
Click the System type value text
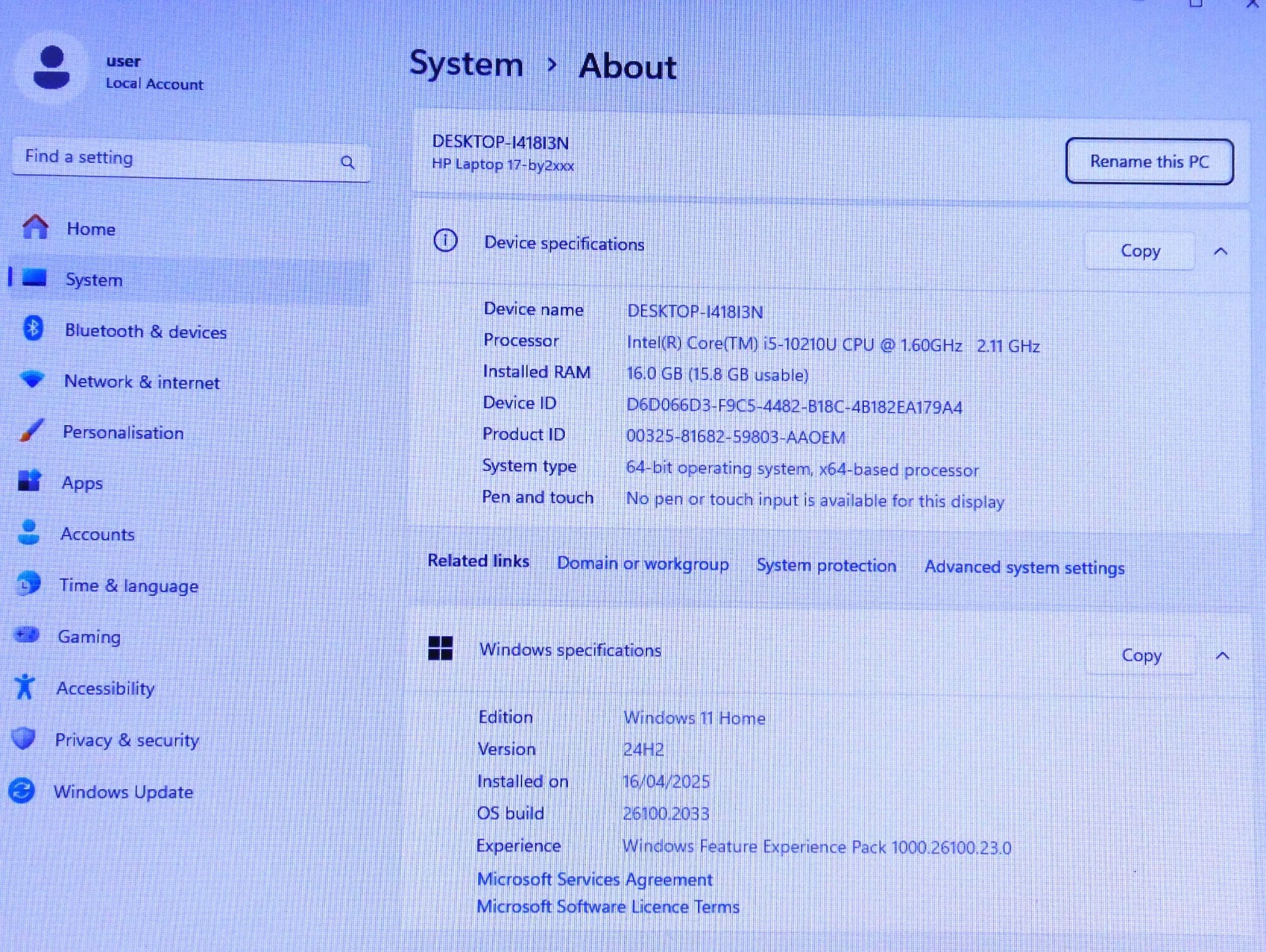tap(802, 468)
